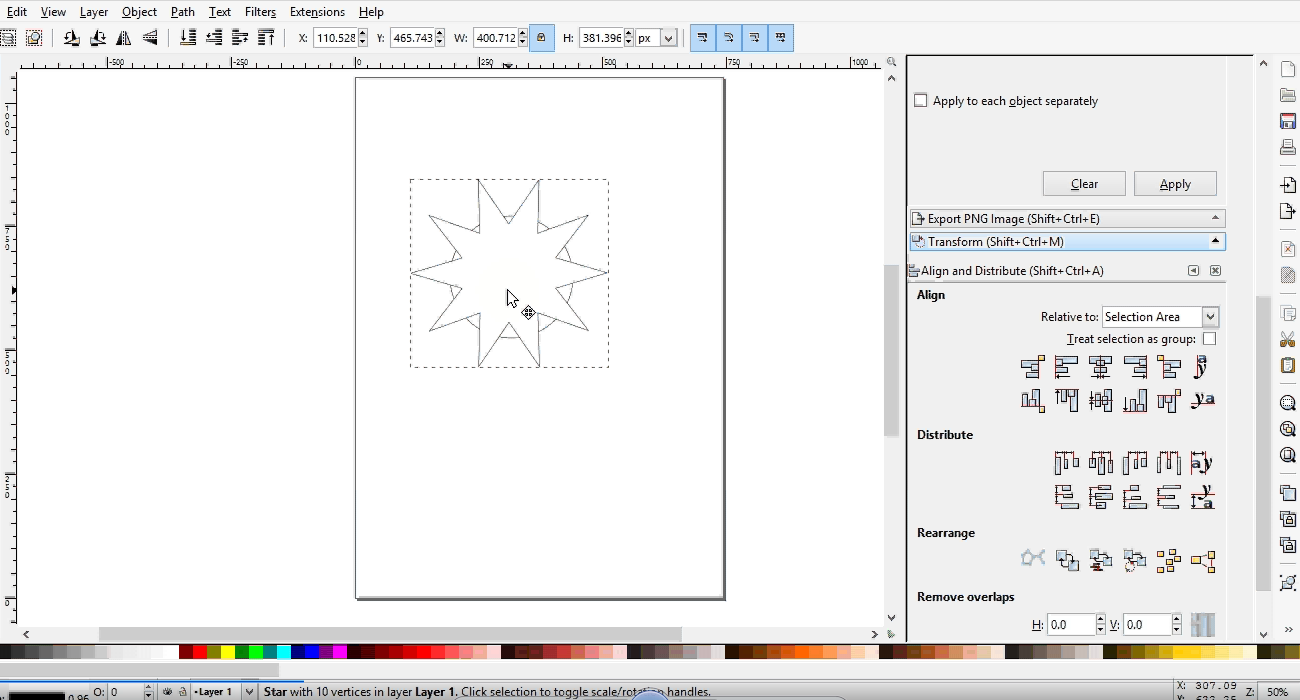Screen dimensions: 1300x700
Task: Open the View menu
Action: (53, 12)
